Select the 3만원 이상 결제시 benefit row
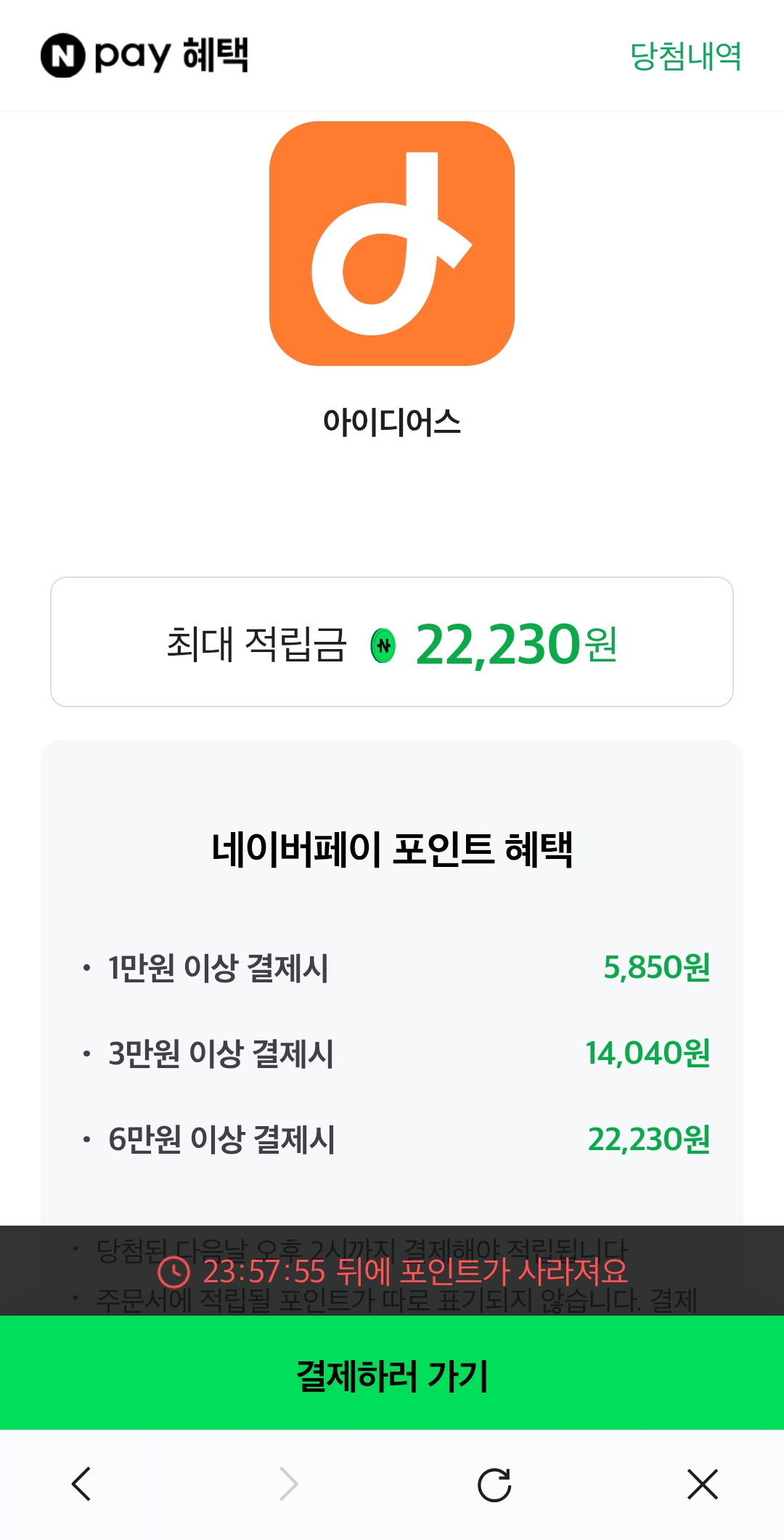 pos(221,1054)
